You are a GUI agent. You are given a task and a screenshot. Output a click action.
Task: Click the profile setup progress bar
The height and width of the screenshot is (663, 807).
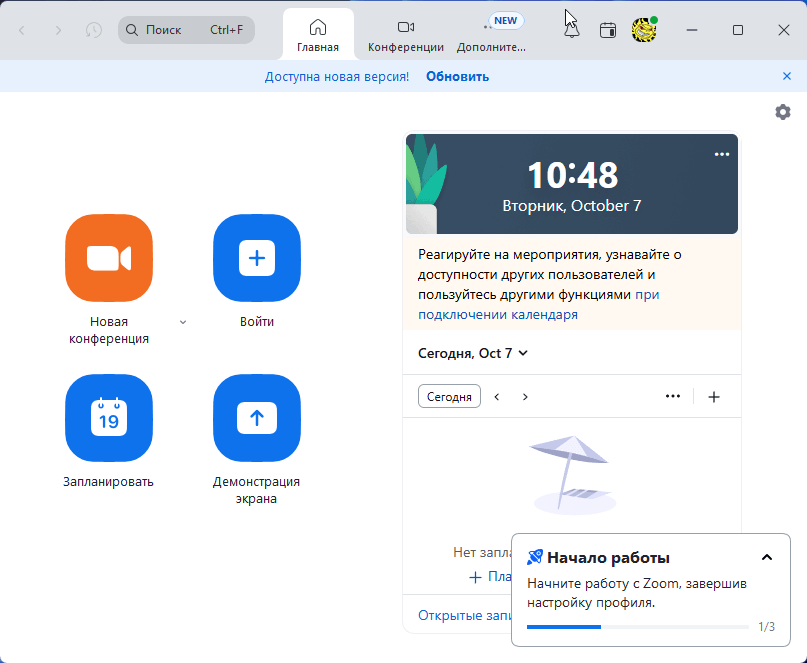637,627
